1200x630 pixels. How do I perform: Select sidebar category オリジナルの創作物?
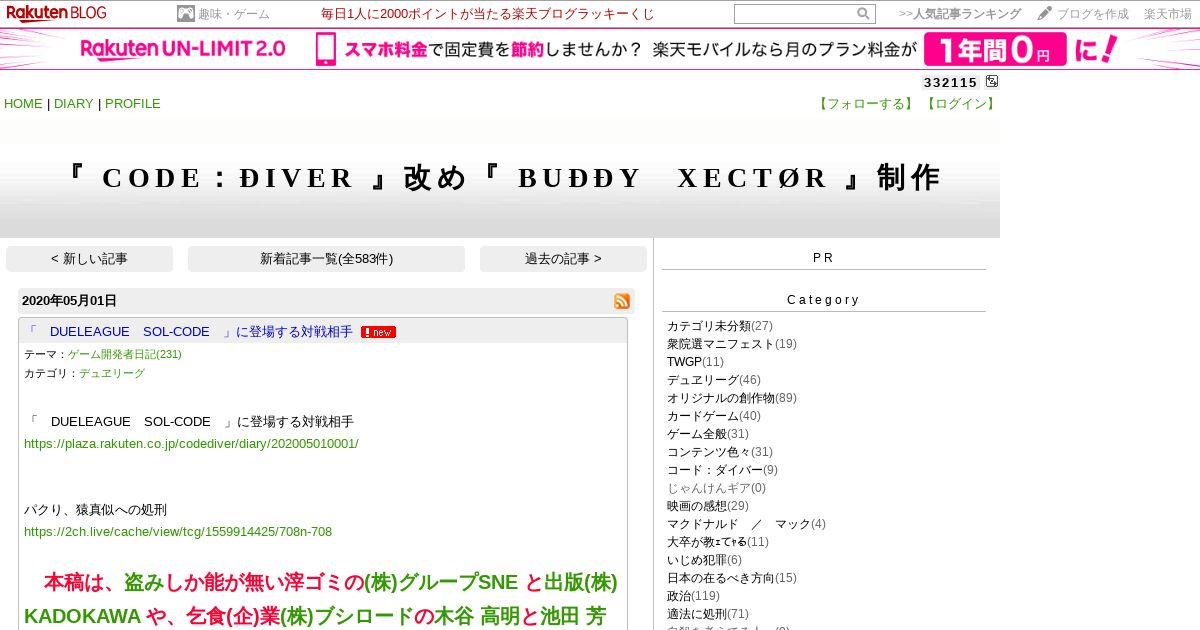(720, 398)
